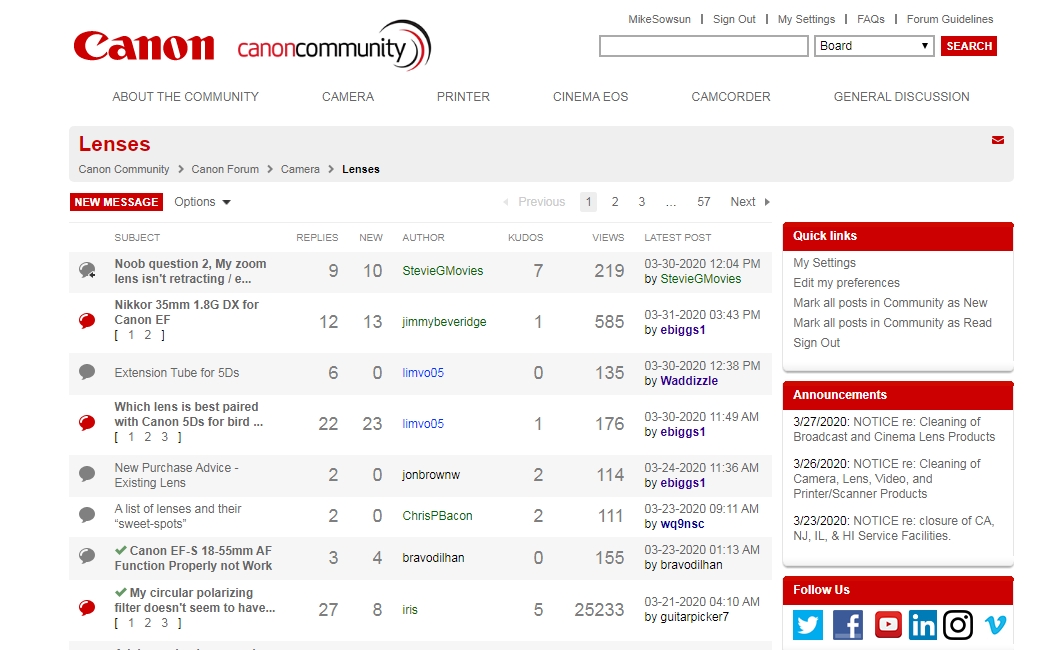This screenshot has height=650, width=1064.
Task: Open the PRINTER navigation menu
Action: click(x=463, y=97)
